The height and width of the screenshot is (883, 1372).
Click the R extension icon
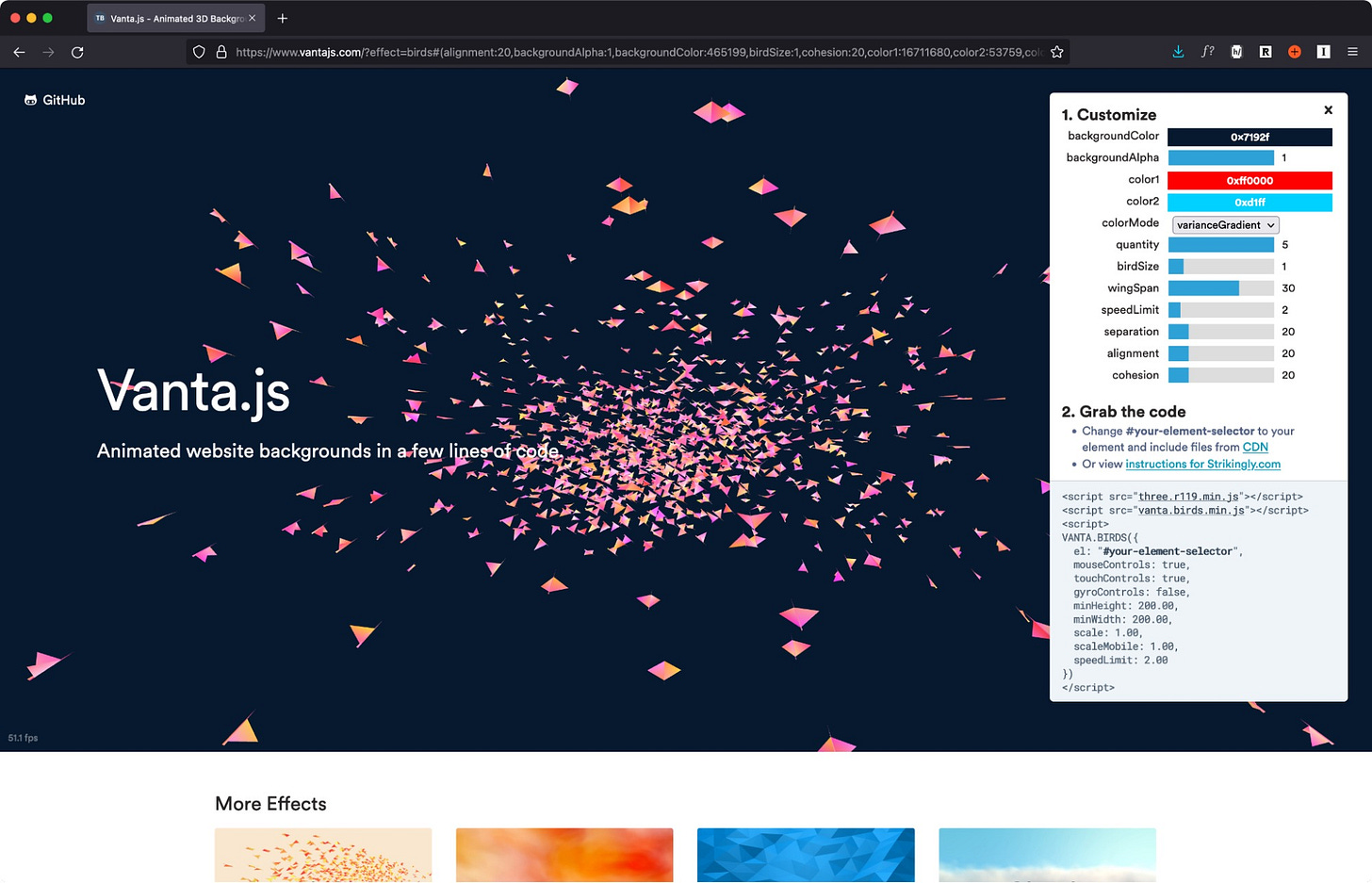click(x=1266, y=52)
